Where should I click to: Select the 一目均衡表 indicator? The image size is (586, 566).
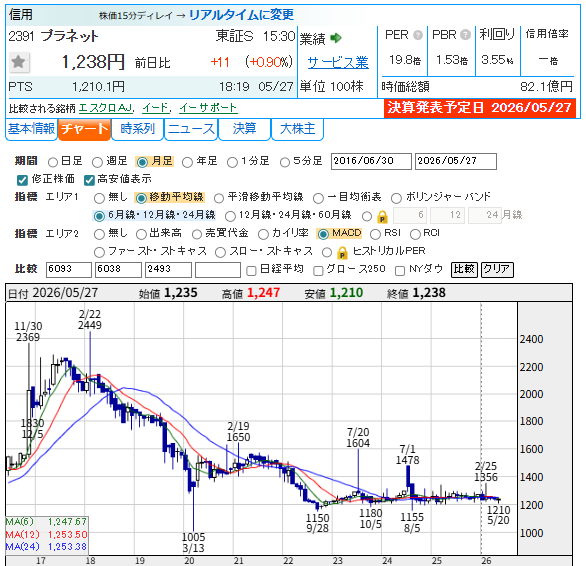click(318, 198)
